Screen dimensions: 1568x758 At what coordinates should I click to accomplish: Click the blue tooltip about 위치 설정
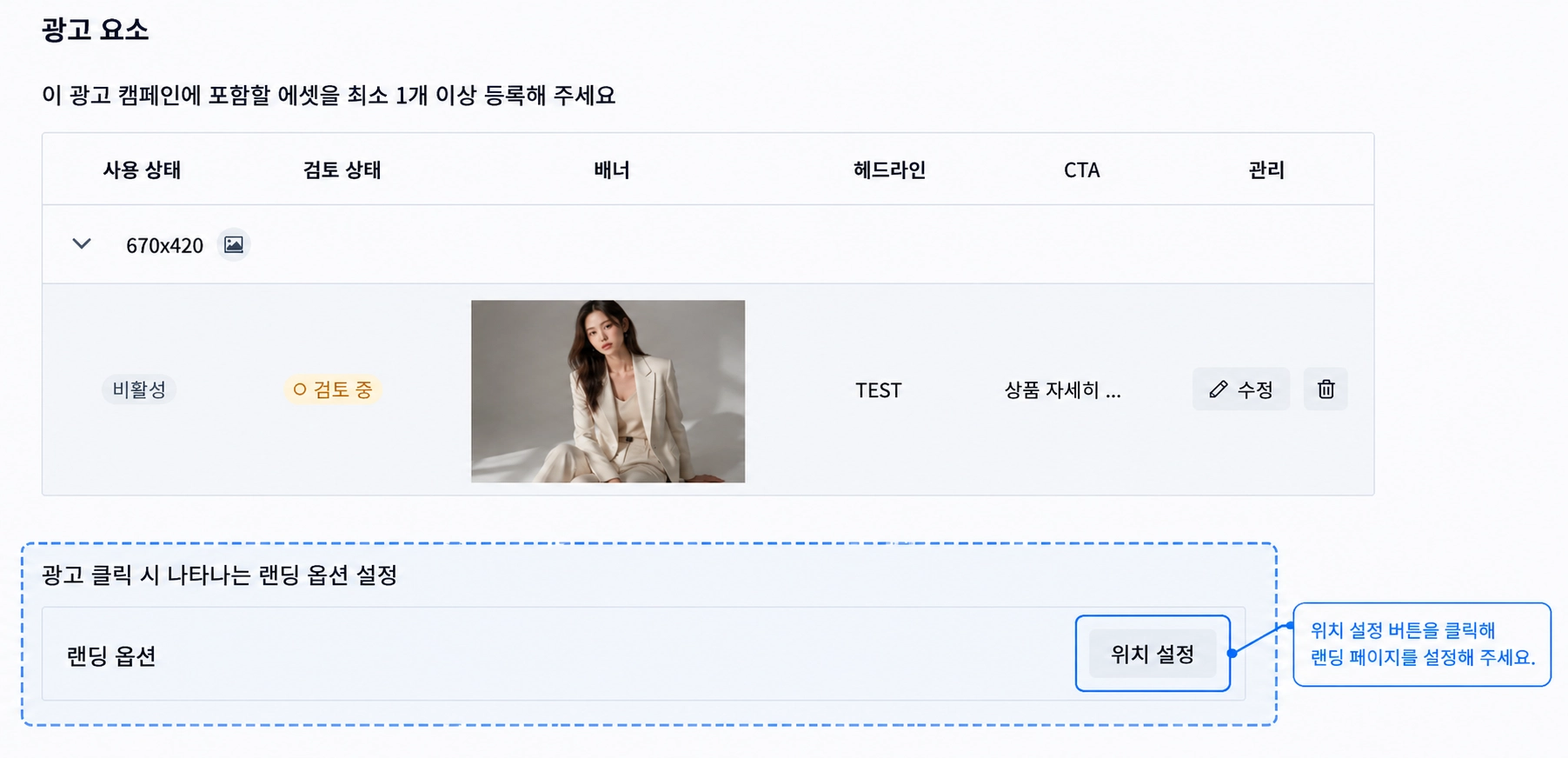pos(1422,644)
